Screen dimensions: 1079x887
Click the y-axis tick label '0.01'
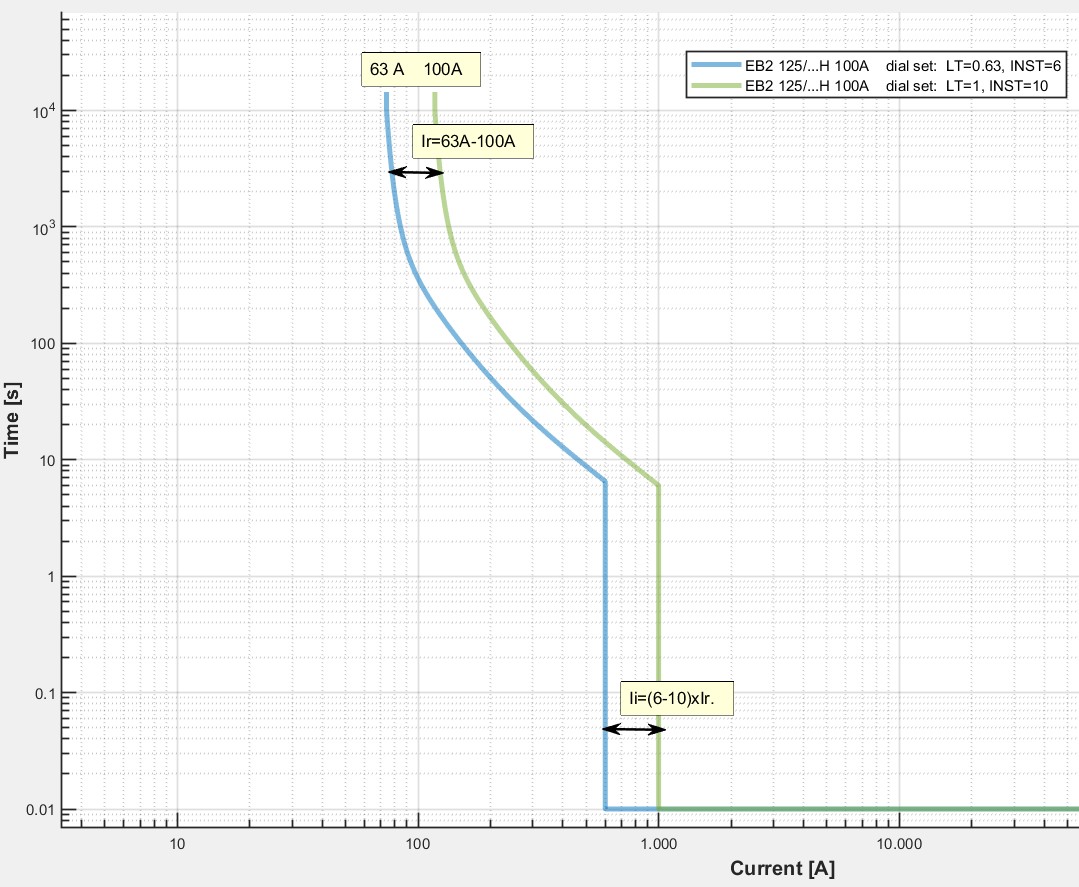pos(39,809)
